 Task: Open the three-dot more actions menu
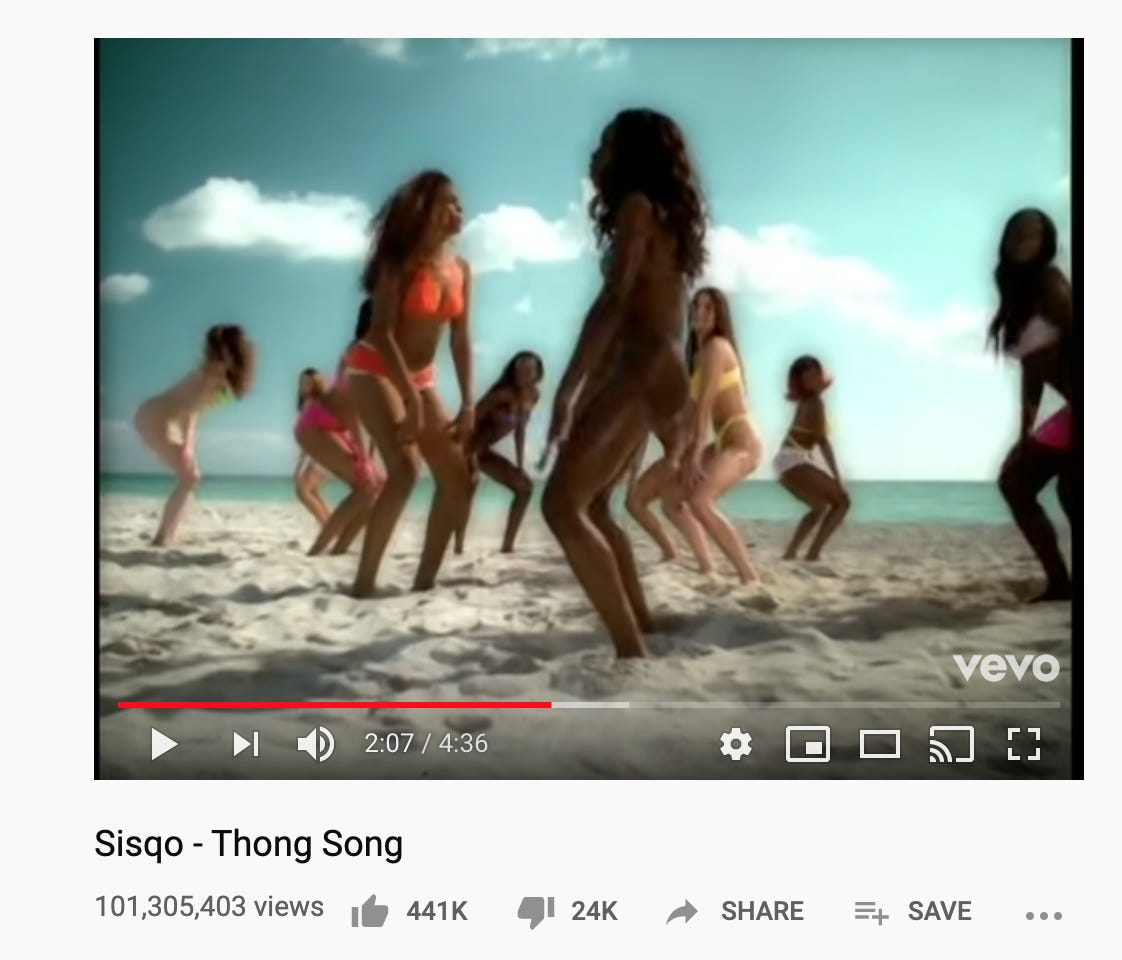pyautogui.click(x=1043, y=915)
